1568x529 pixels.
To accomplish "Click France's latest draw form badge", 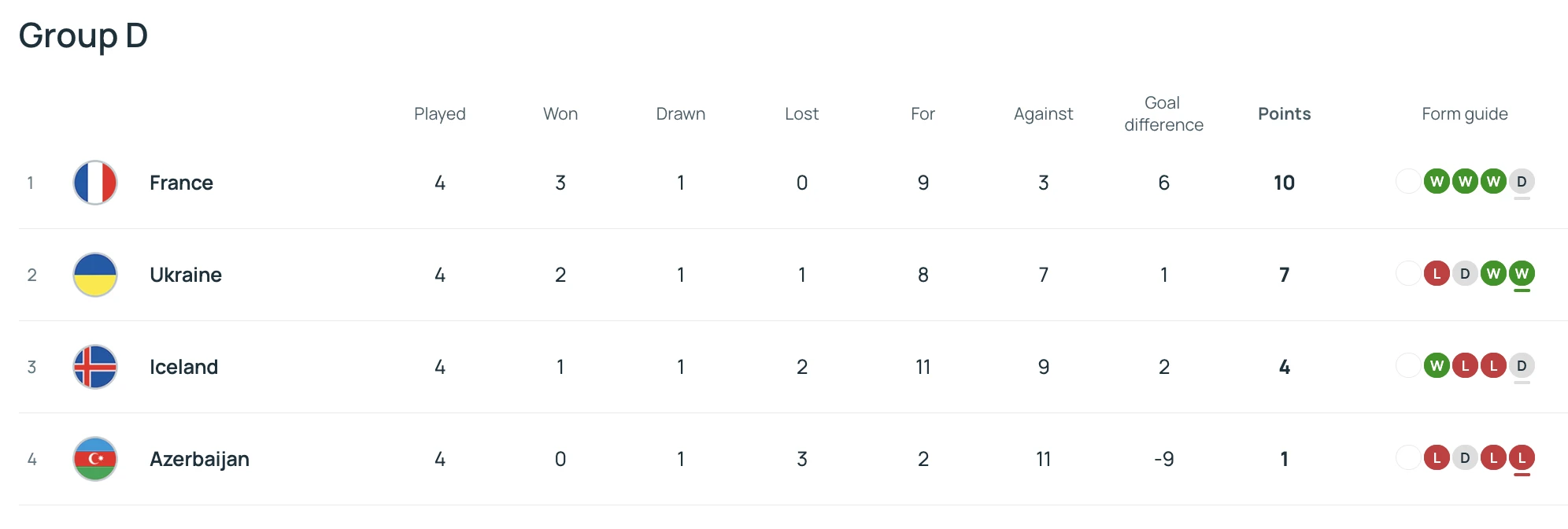I will click(x=1522, y=182).
